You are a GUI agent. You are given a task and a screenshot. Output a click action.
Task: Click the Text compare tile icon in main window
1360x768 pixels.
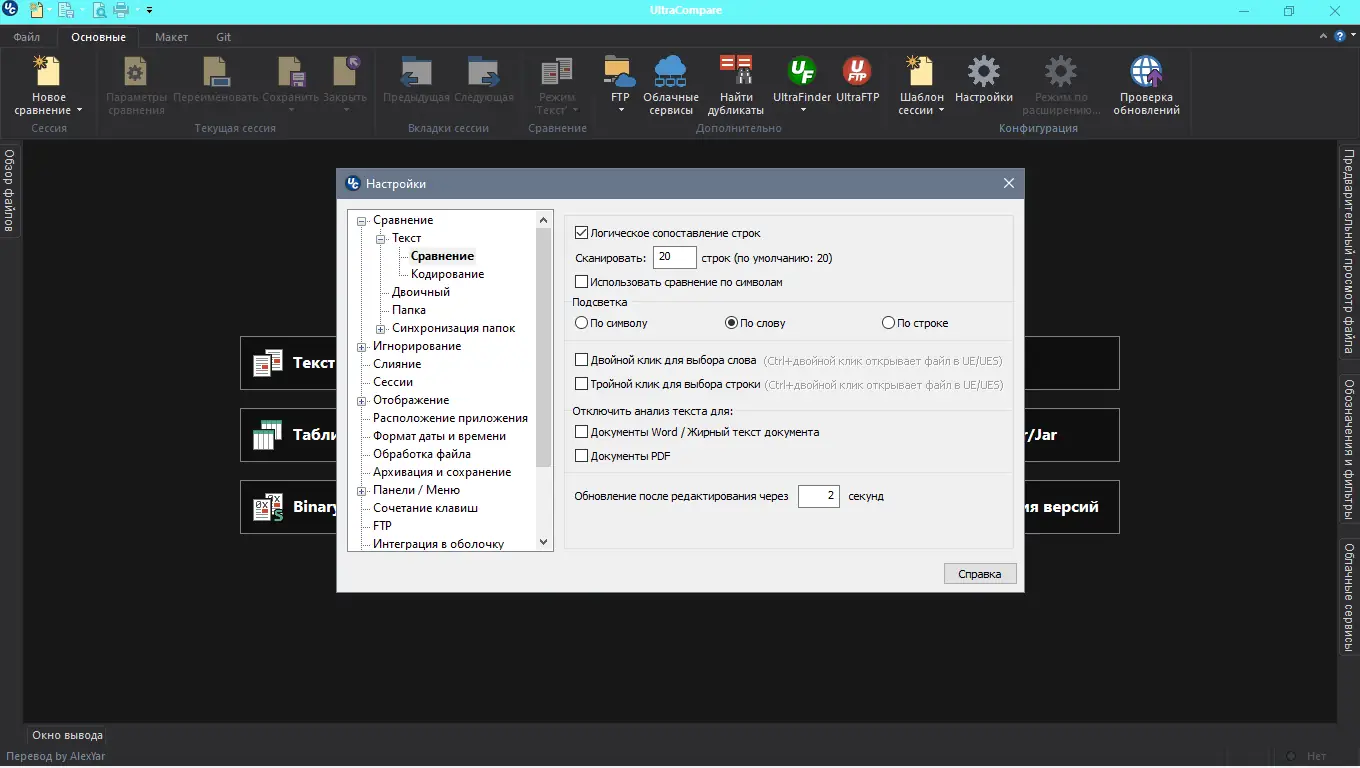click(x=268, y=363)
